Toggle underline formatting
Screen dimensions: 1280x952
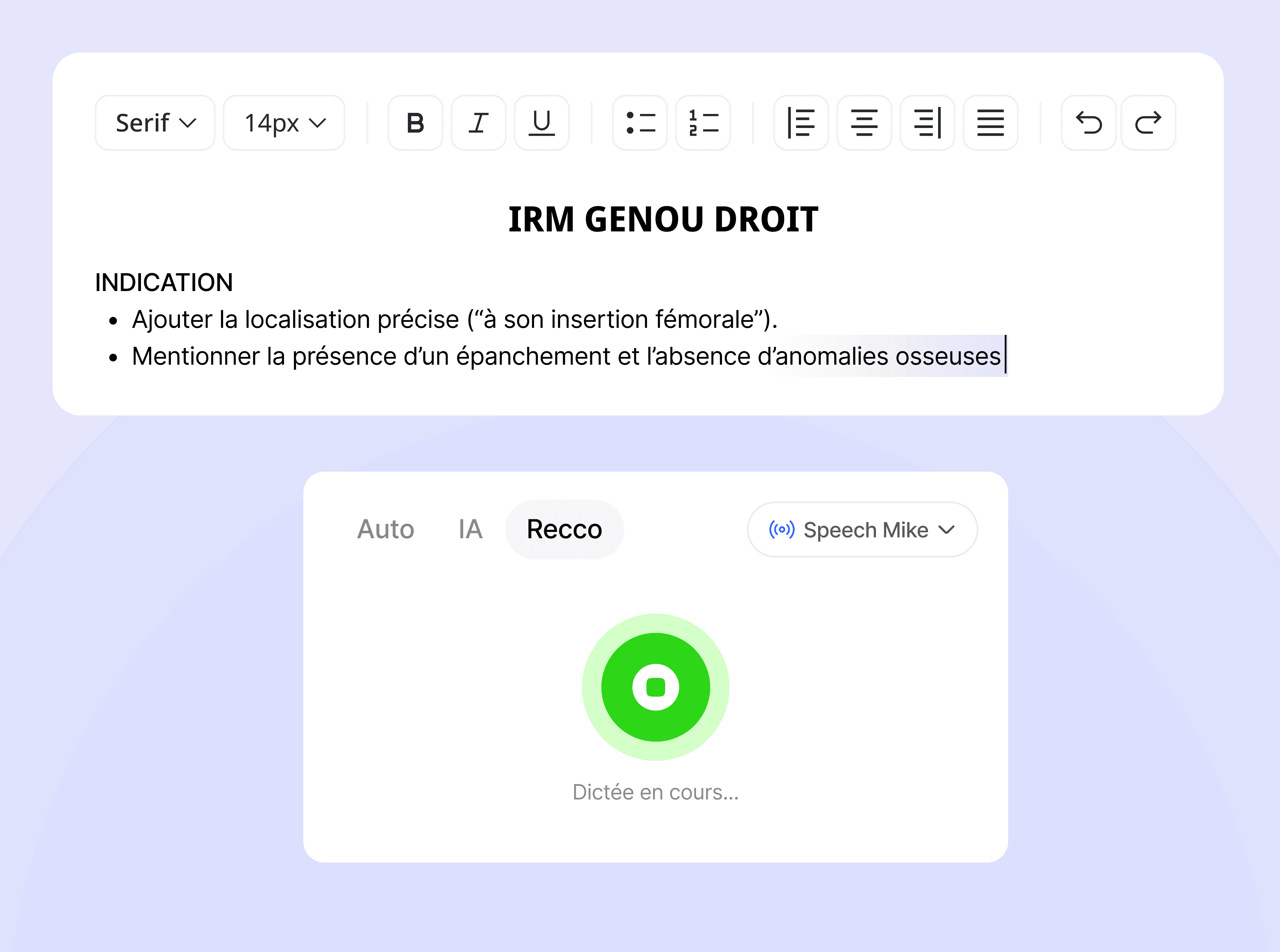(541, 123)
